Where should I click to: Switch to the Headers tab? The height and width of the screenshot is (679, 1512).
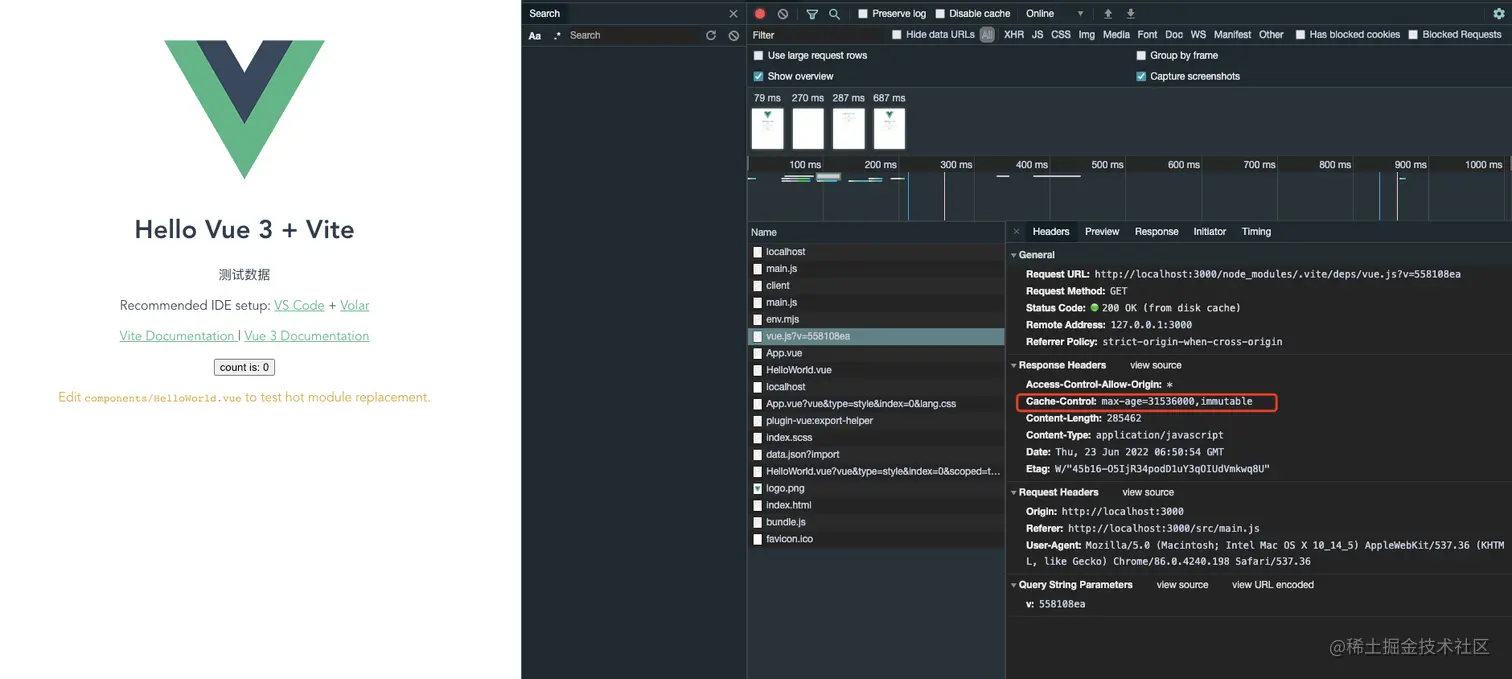pyautogui.click(x=1051, y=232)
